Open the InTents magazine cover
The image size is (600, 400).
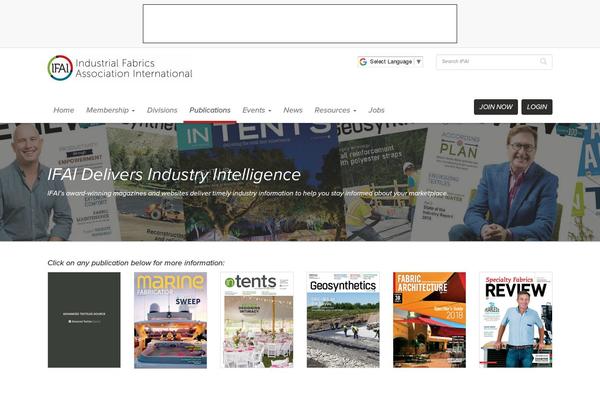(x=257, y=320)
